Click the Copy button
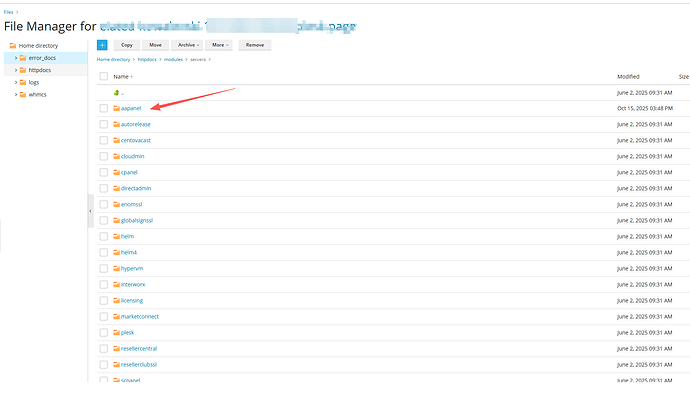The image size is (690, 401). 126,45
